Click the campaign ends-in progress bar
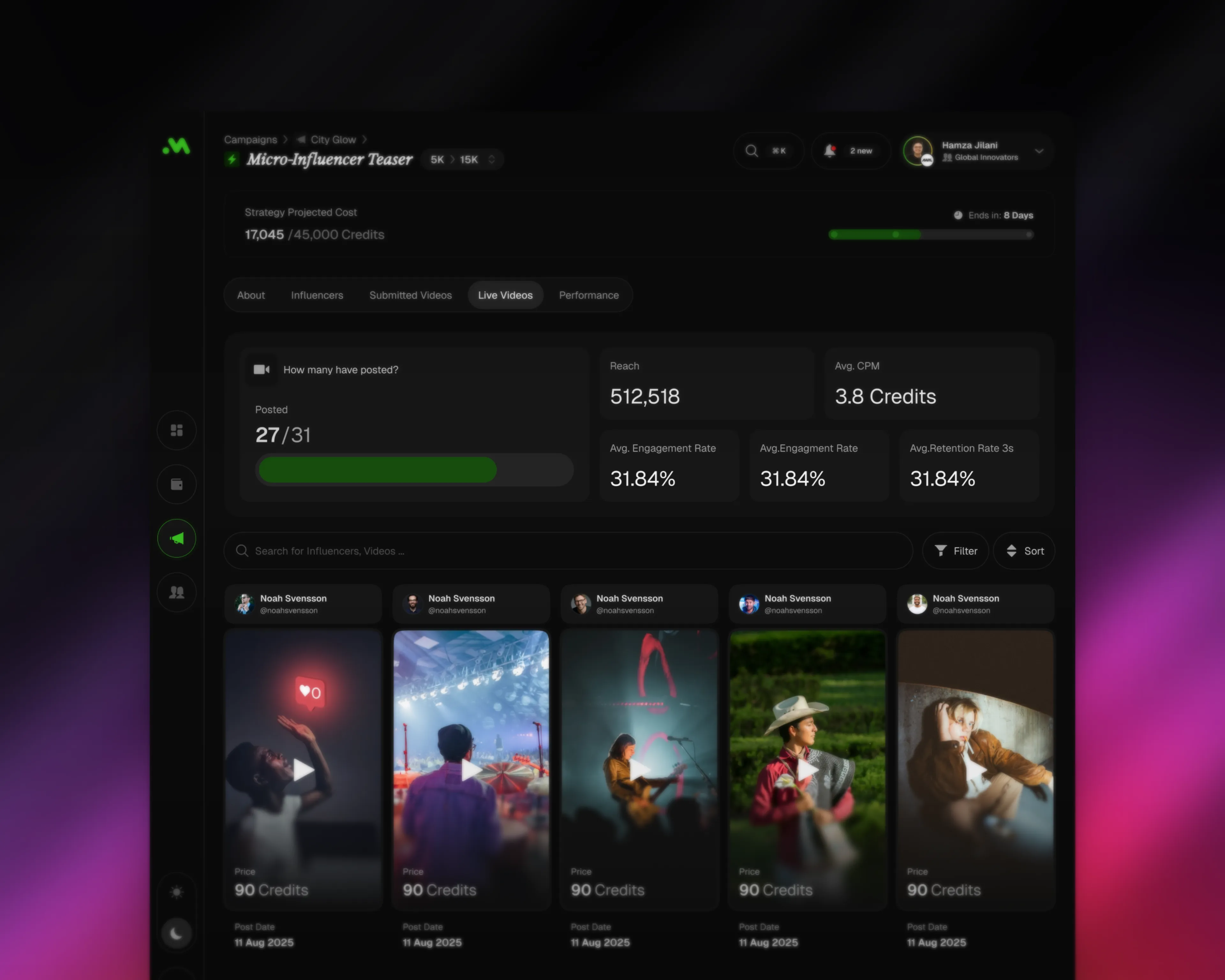 931,234
